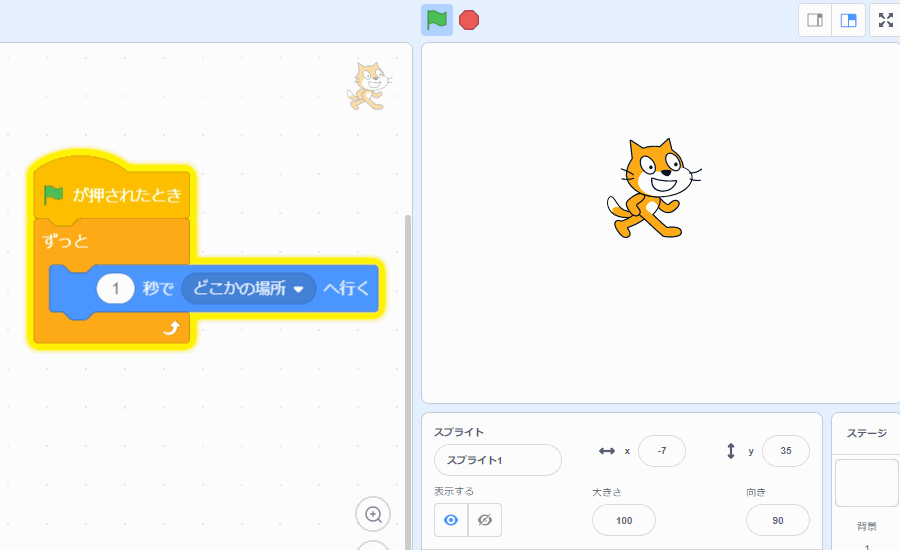This screenshot has width=900, height=550.
Task: Click the スプライト panel heading
Action: point(459,432)
